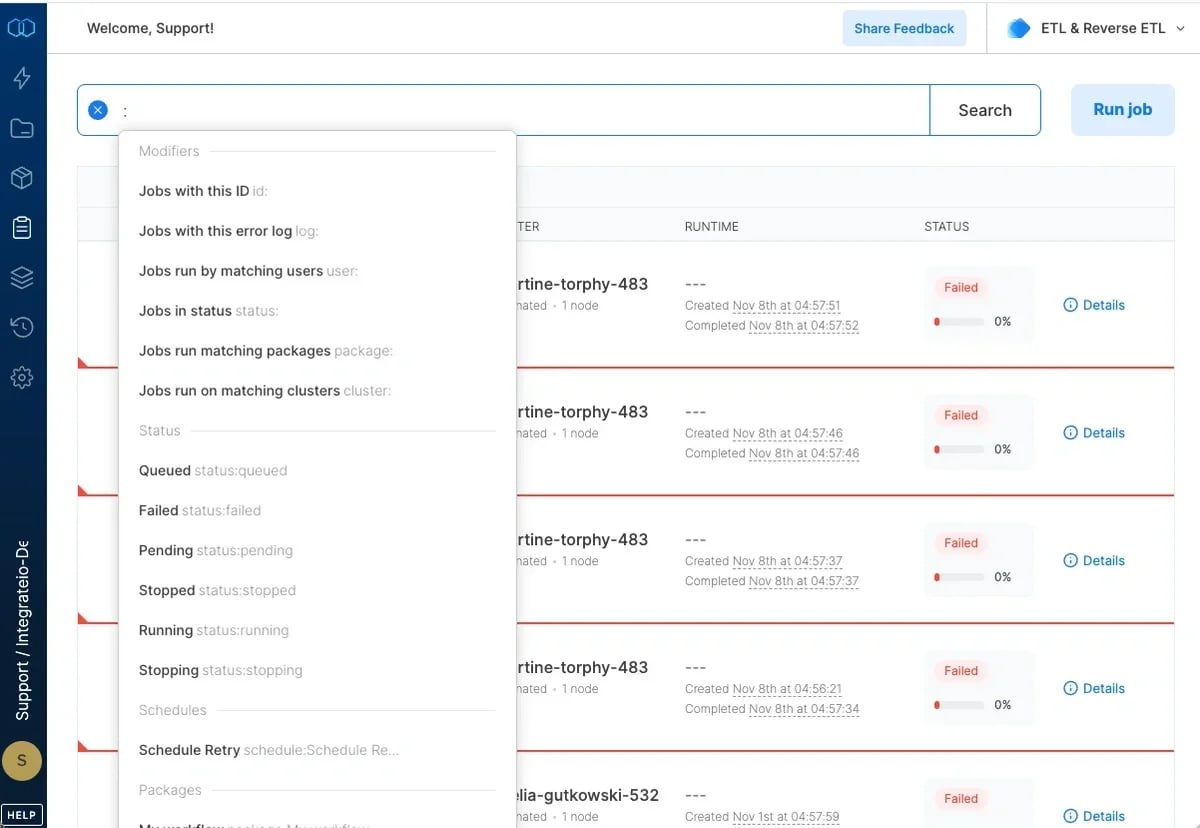This screenshot has width=1200, height=828.
Task: Open the settings gear icon in the sidebar
Action: (x=22, y=377)
